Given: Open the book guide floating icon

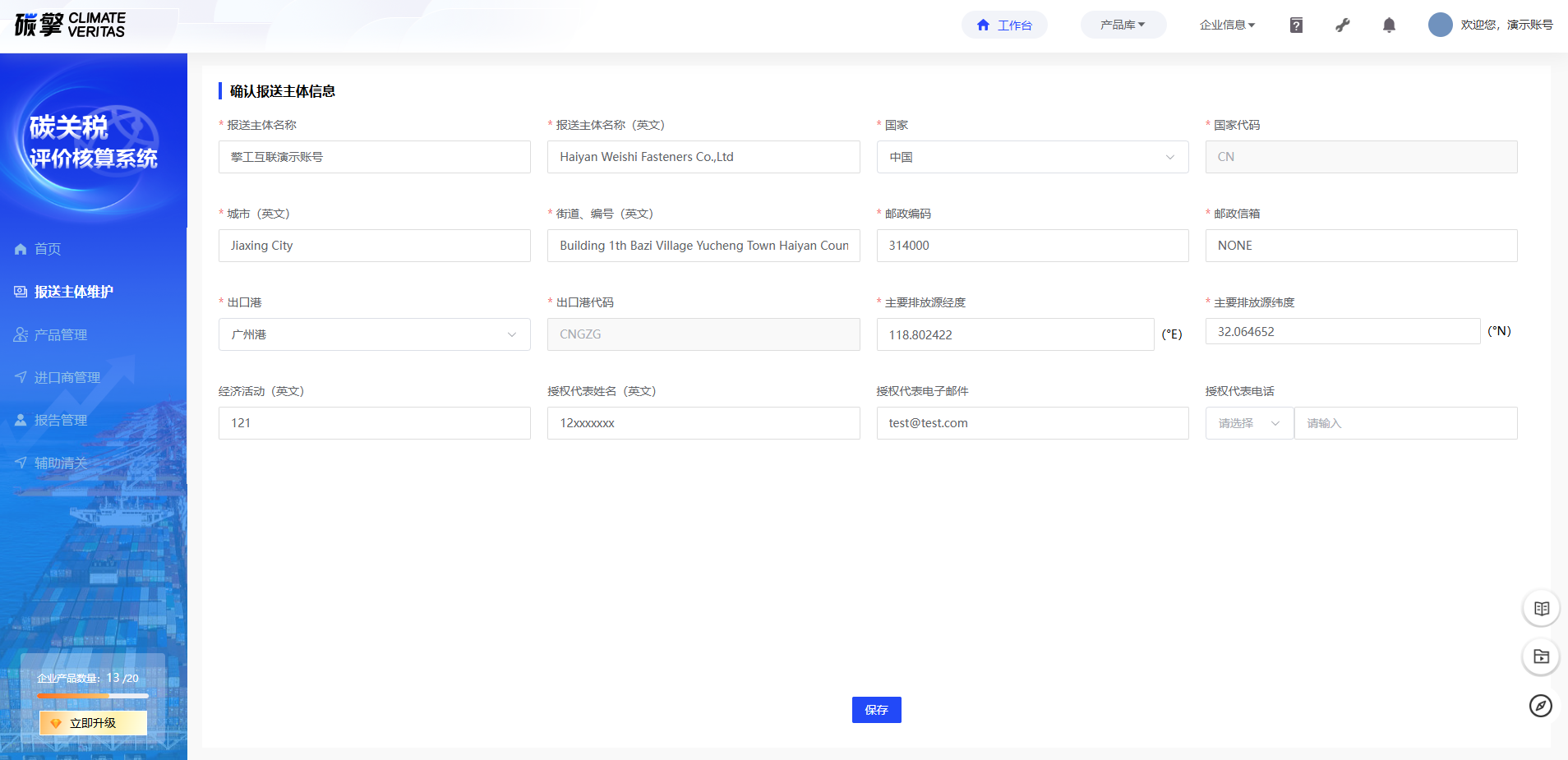Looking at the screenshot, I should (1541, 609).
